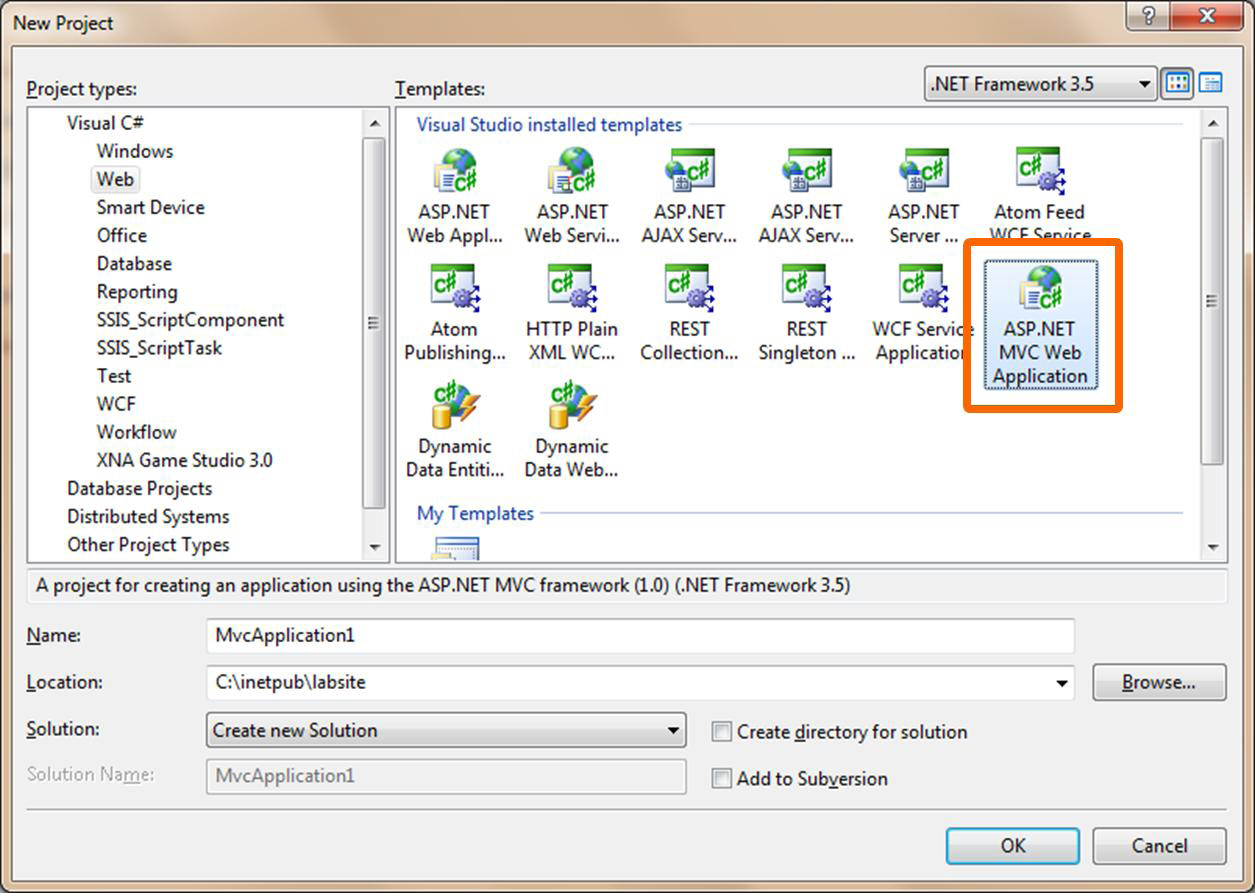Check the Add to Subversion box
1255x893 pixels.
pyautogui.click(x=722, y=778)
